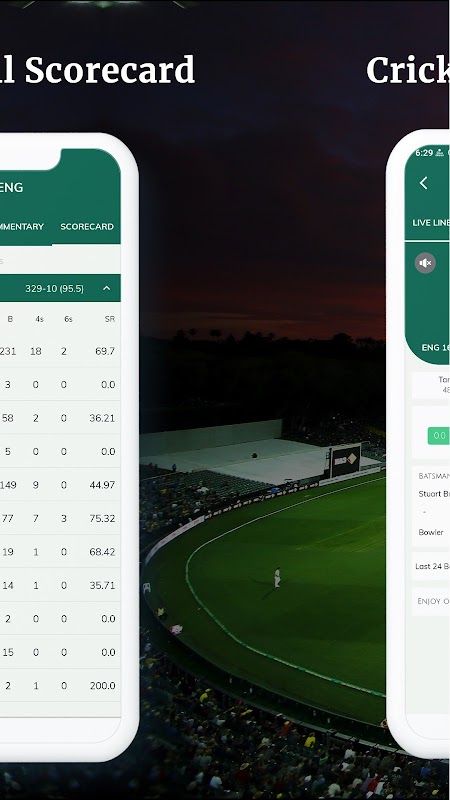Screen dimensions: 450x800
Task: Select the row with strike rate 75.32
Action: tap(60, 518)
